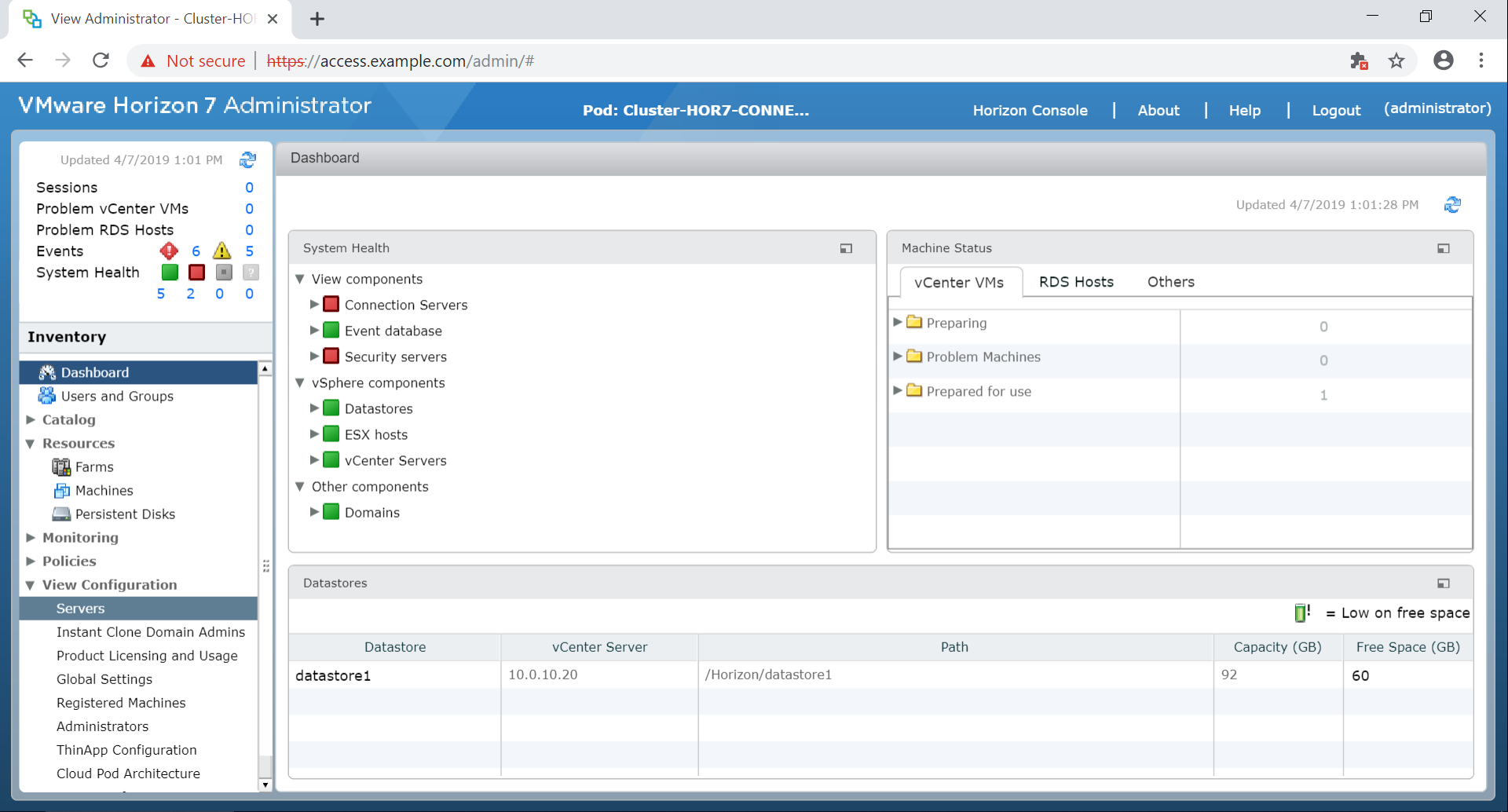This screenshot has height=812, width=1508.
Task: Minimize the System Health panel
Action: (846, 248)
